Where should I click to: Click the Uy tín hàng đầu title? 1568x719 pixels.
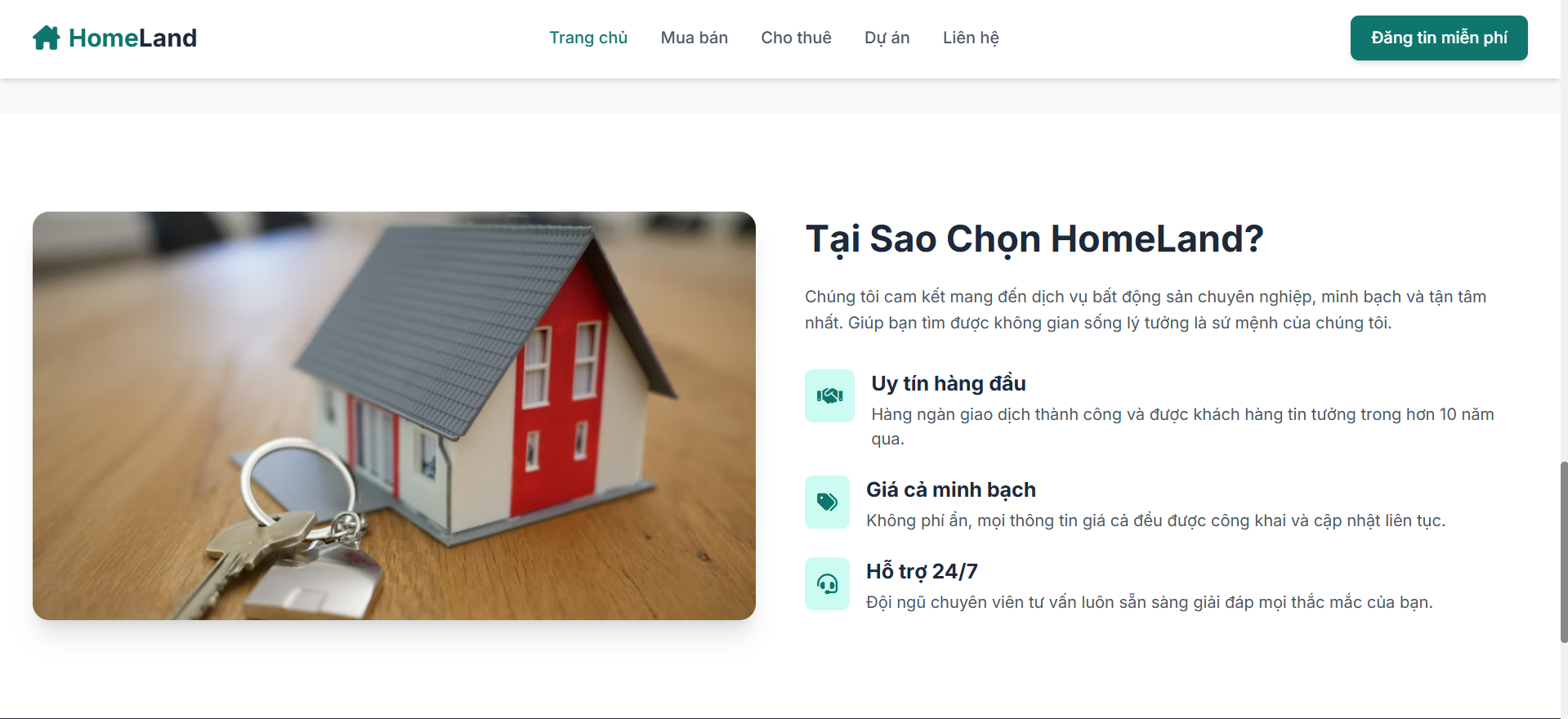(949, 383)
